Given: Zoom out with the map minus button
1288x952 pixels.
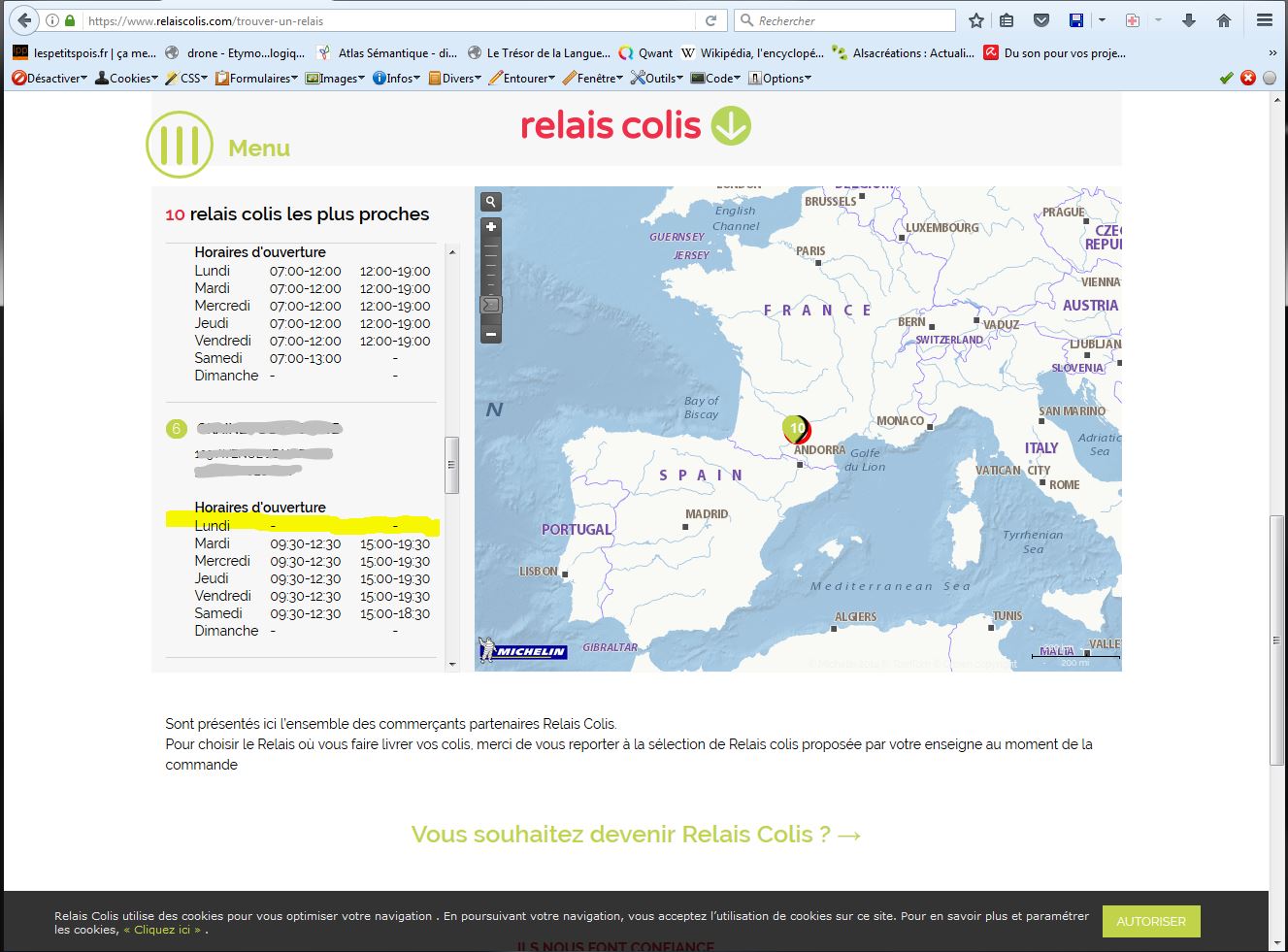Looking at the screenshot, I should point(491,334).
